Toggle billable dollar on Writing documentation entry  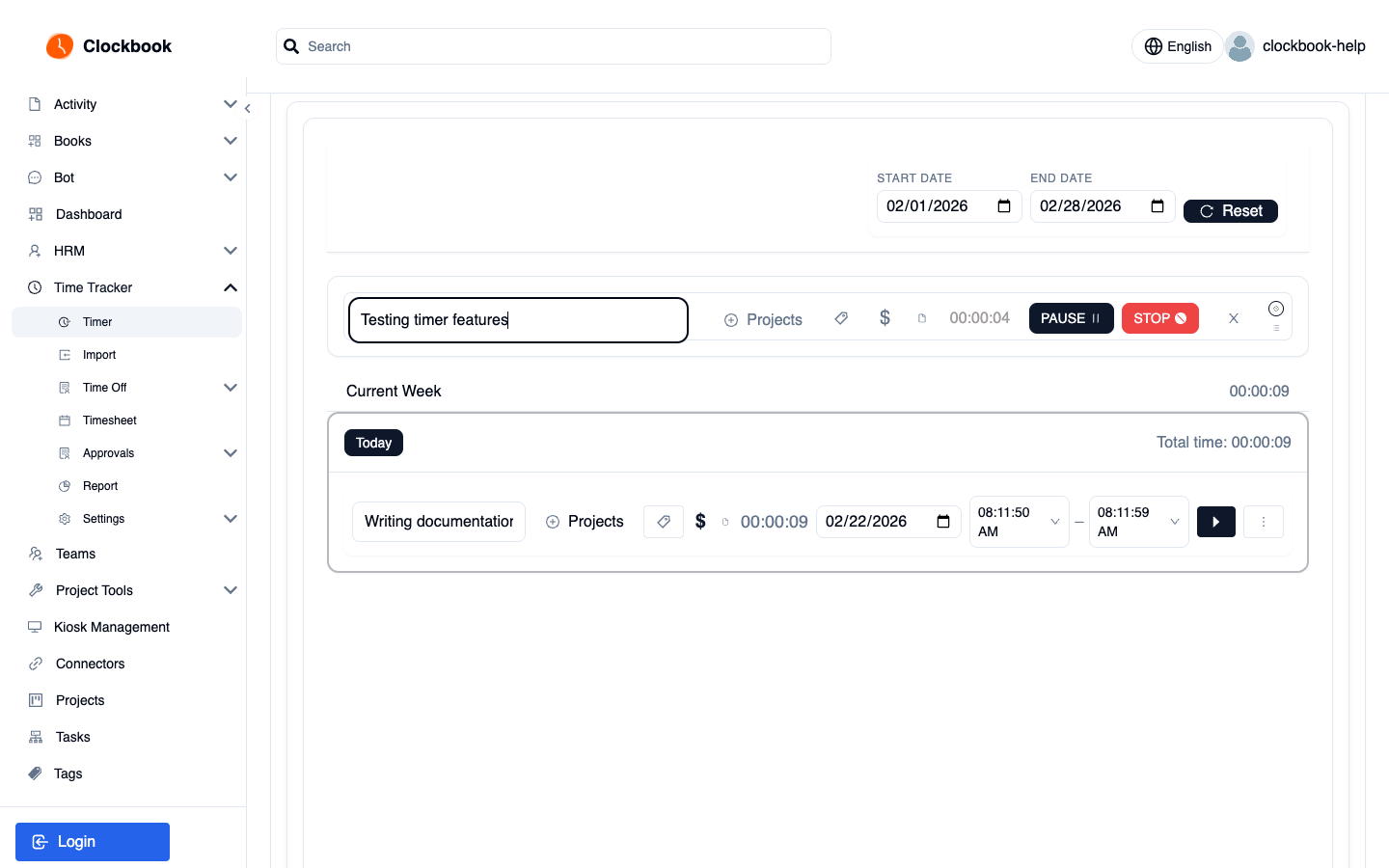point(700,522)
